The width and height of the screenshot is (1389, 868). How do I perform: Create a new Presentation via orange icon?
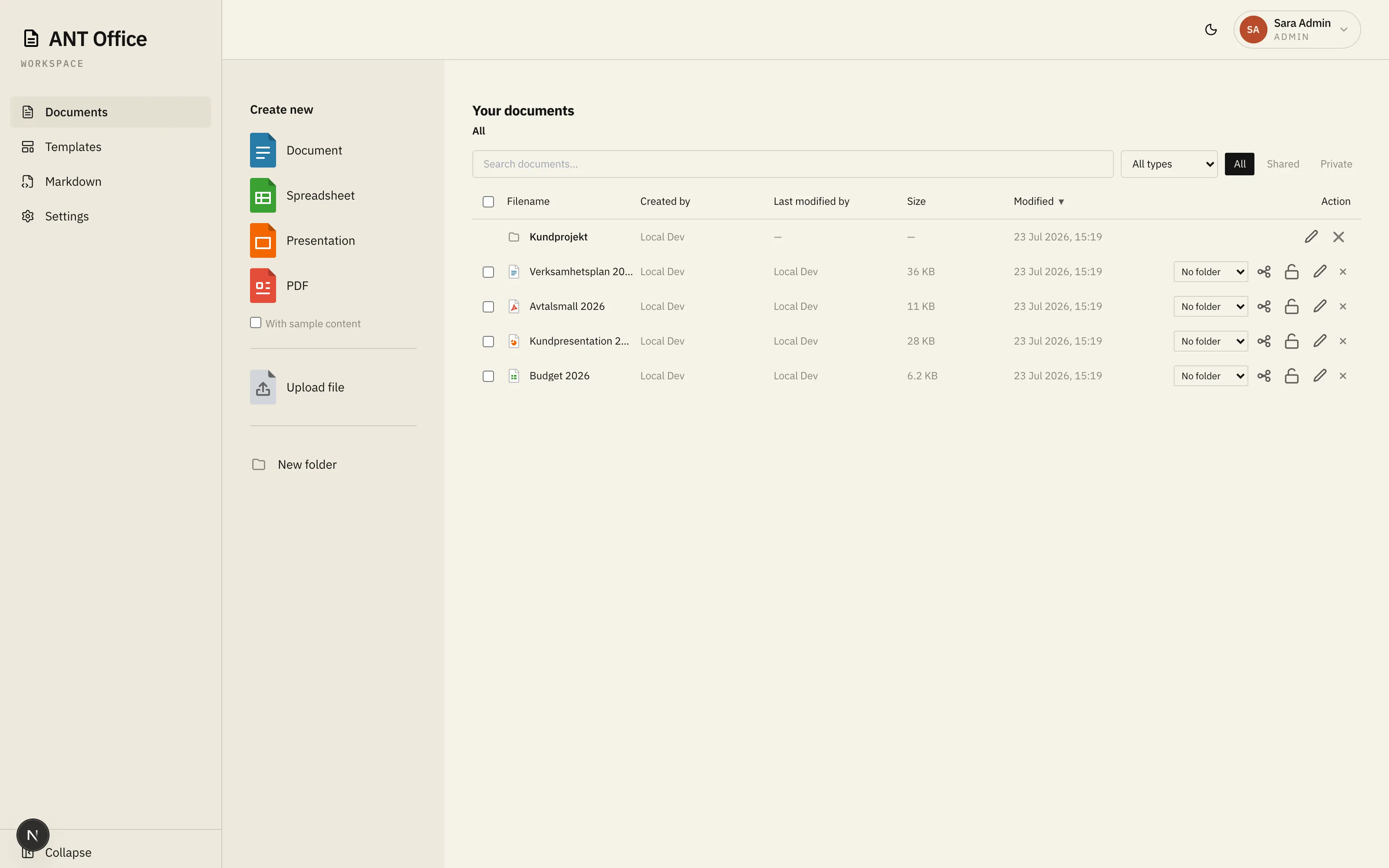pos(263,240)
